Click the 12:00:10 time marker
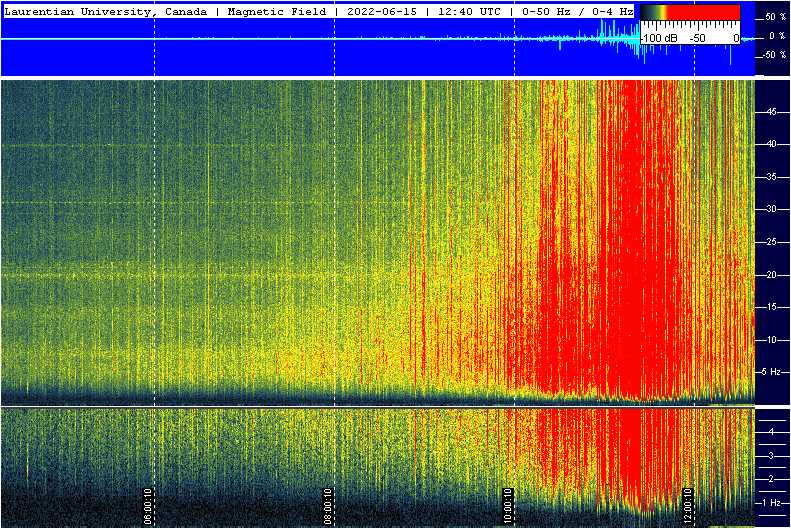This screenshot has width=791, height=529. pos(688,506)
